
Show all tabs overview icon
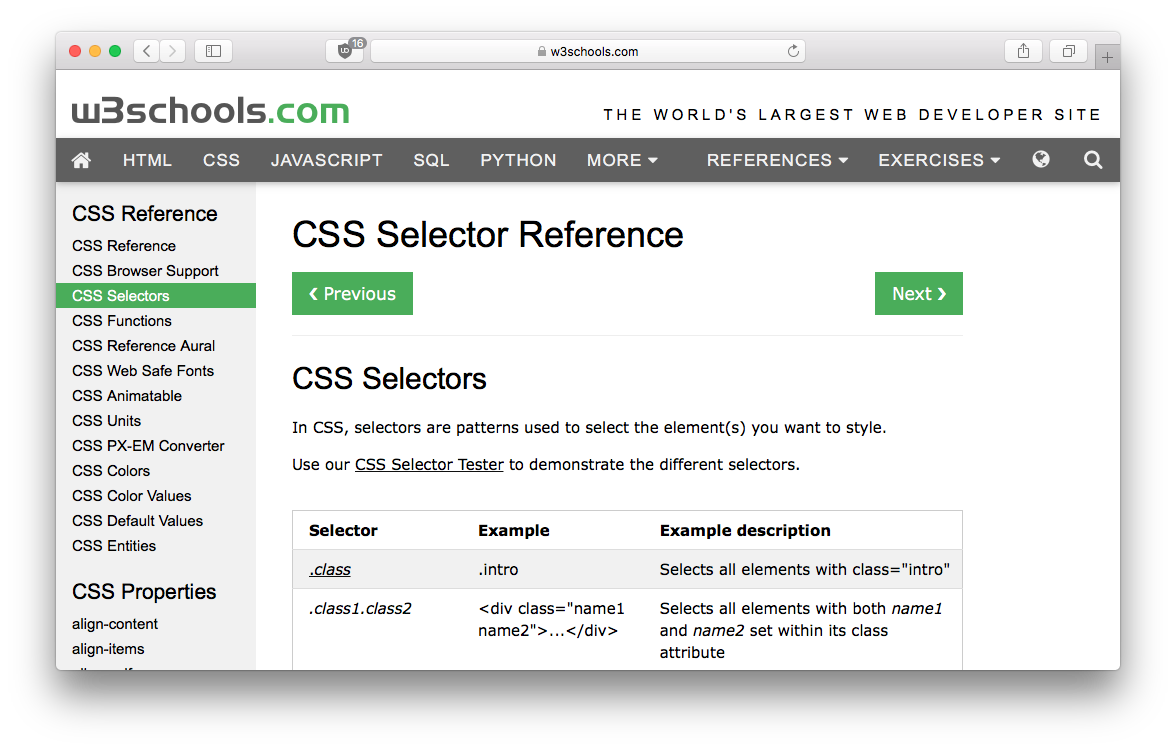pos(1069,51)
